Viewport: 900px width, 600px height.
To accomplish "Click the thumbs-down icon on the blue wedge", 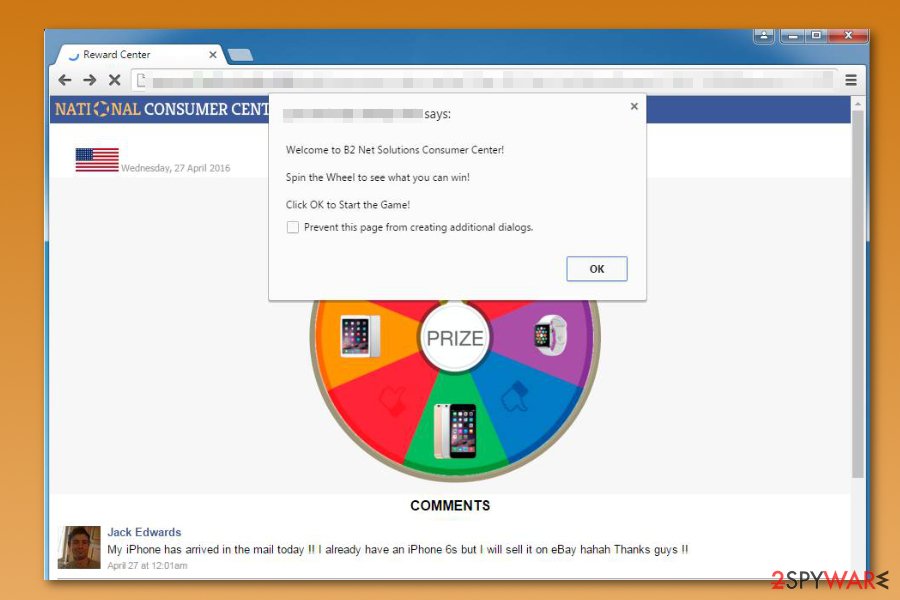I will point(514,396).
